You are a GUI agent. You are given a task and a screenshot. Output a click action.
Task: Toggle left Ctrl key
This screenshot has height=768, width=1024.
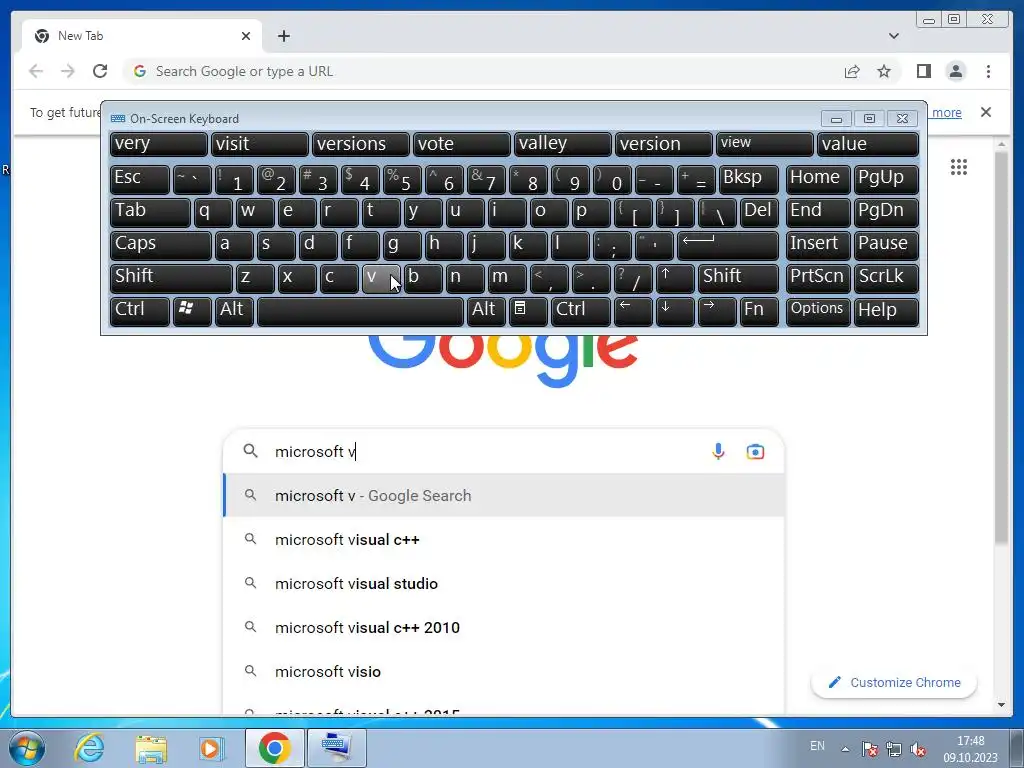click(140, 310)
